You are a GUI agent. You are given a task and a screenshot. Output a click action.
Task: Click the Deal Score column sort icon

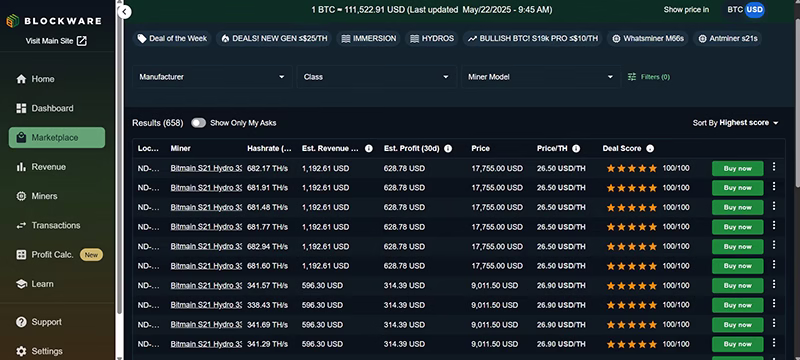click(x=650, y=148)
